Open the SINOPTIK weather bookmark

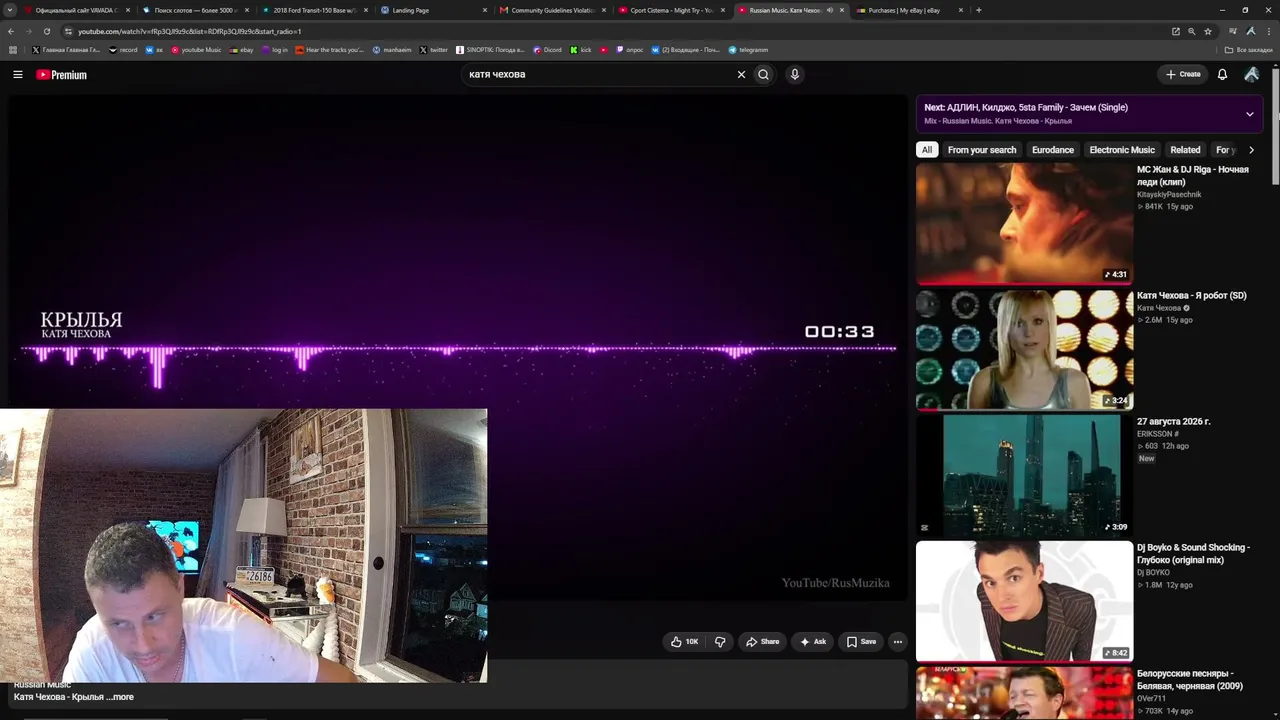tap(490, 50)
